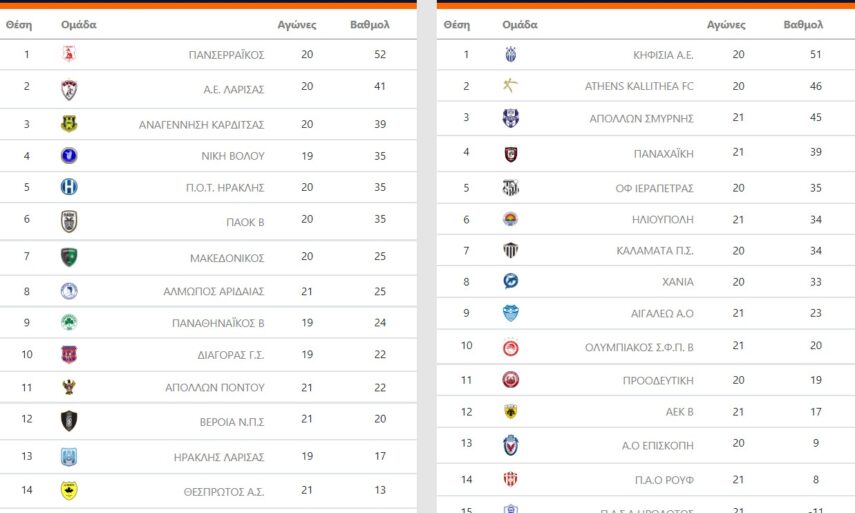The height and width of the screenshot is (513, 855).
Task: Click the Θεσπρωτός Α.Σ. yellow crest
Action: [x=69, y=490]
